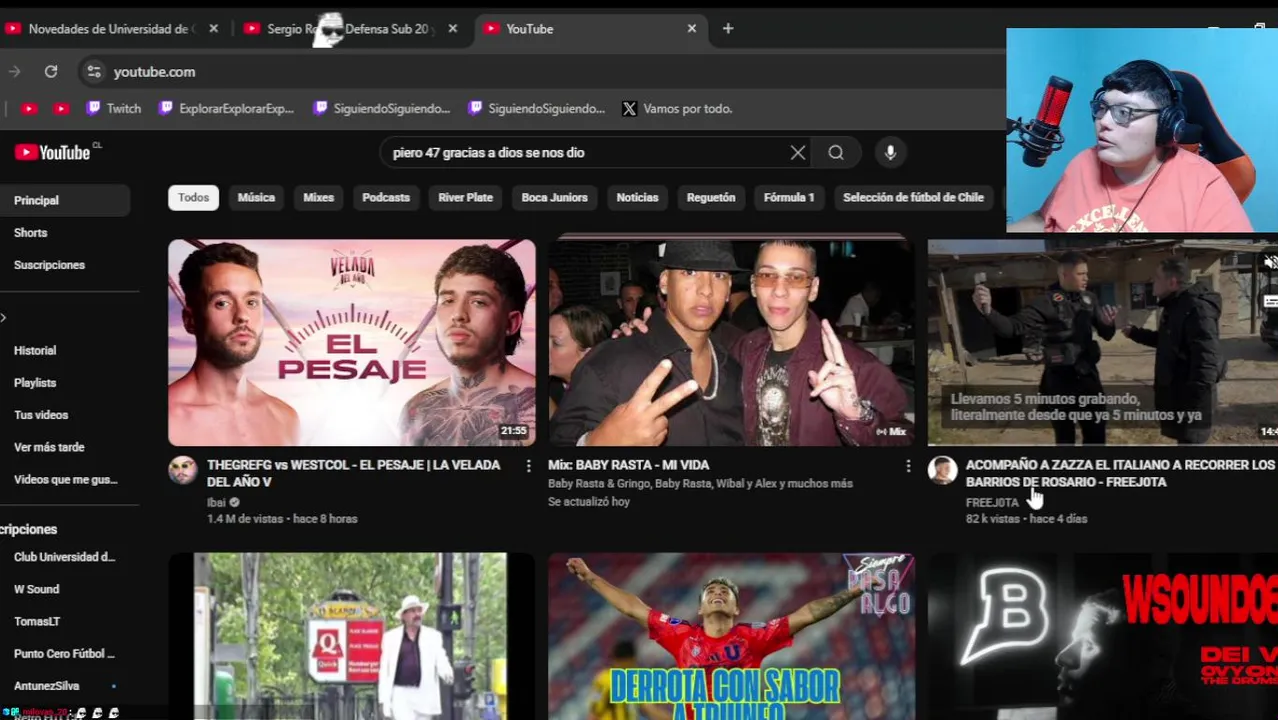The image size is (1278, 720).
Task: Select the Todos filter chip
Action: [x=193, y=198]
